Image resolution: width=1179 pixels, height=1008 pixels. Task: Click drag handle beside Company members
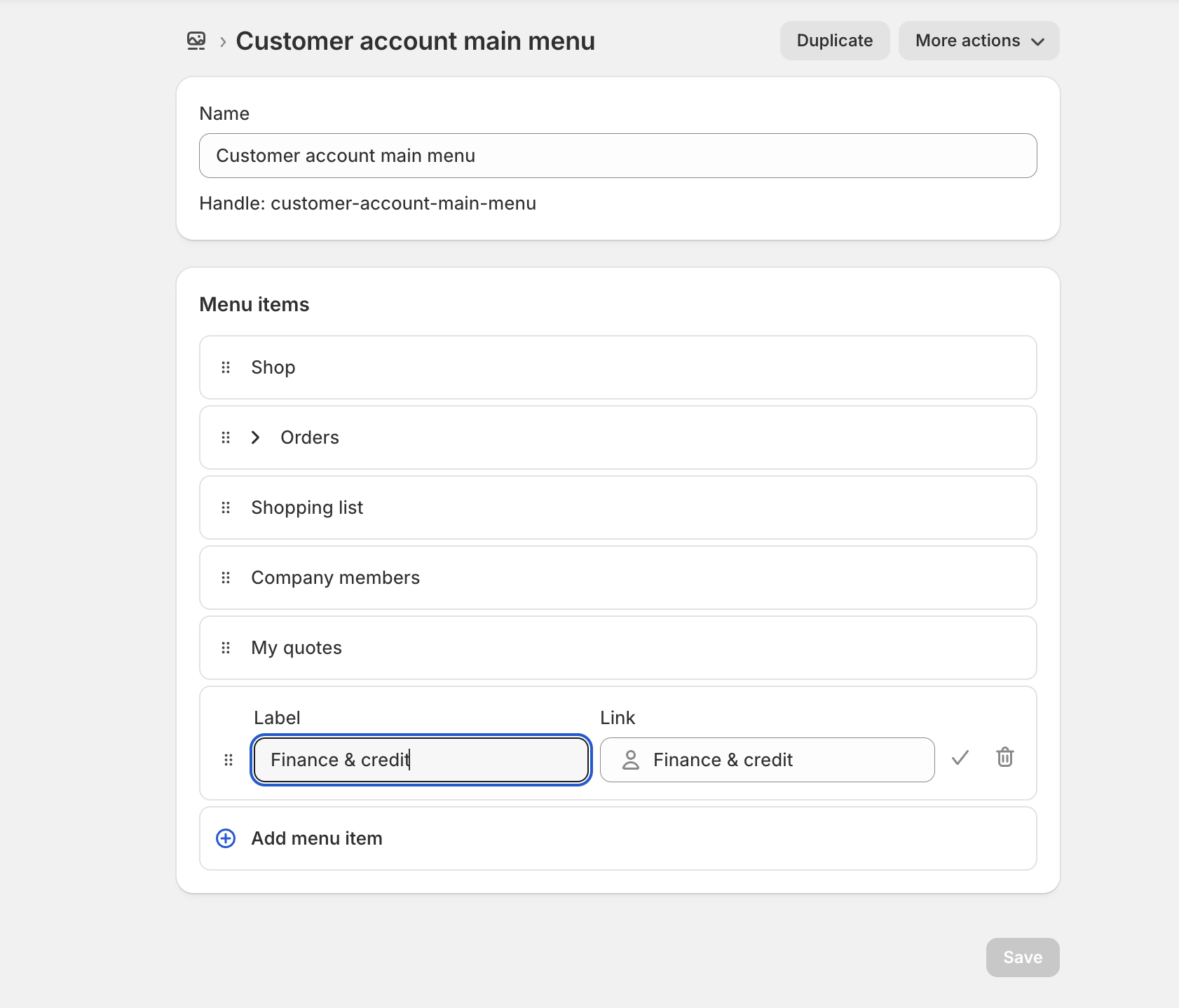point(226,578)
